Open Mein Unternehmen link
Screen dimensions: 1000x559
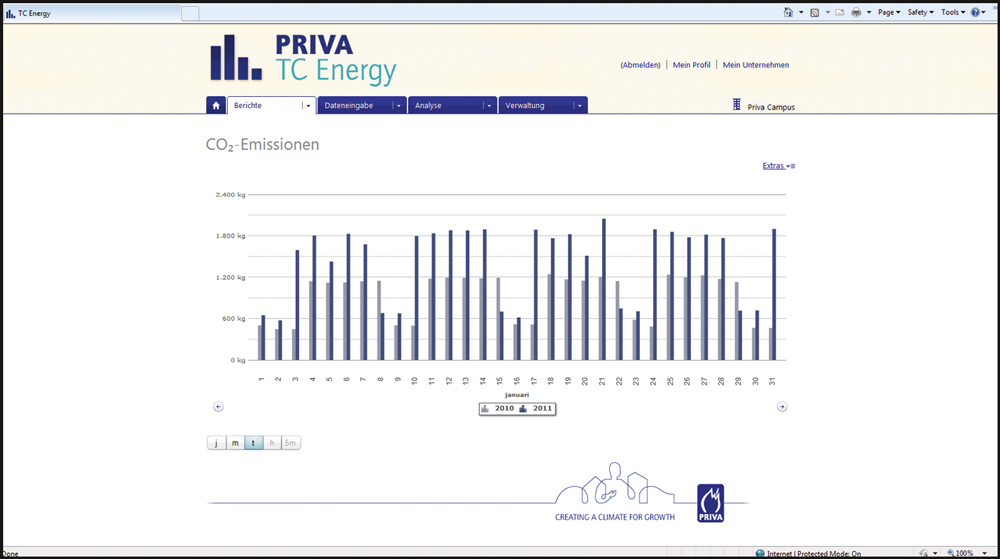756,65
